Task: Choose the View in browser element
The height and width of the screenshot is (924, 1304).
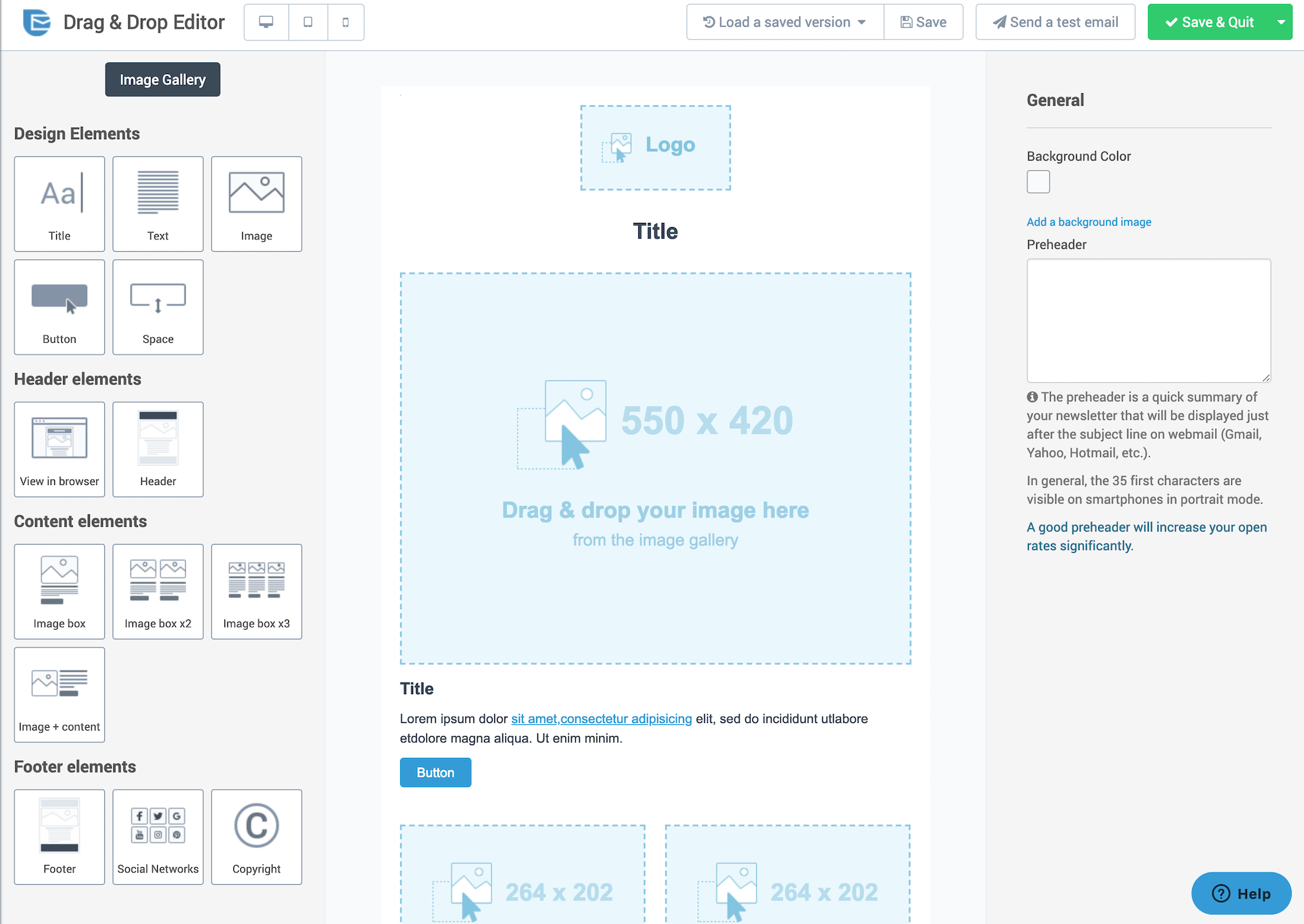Action: 60,449
